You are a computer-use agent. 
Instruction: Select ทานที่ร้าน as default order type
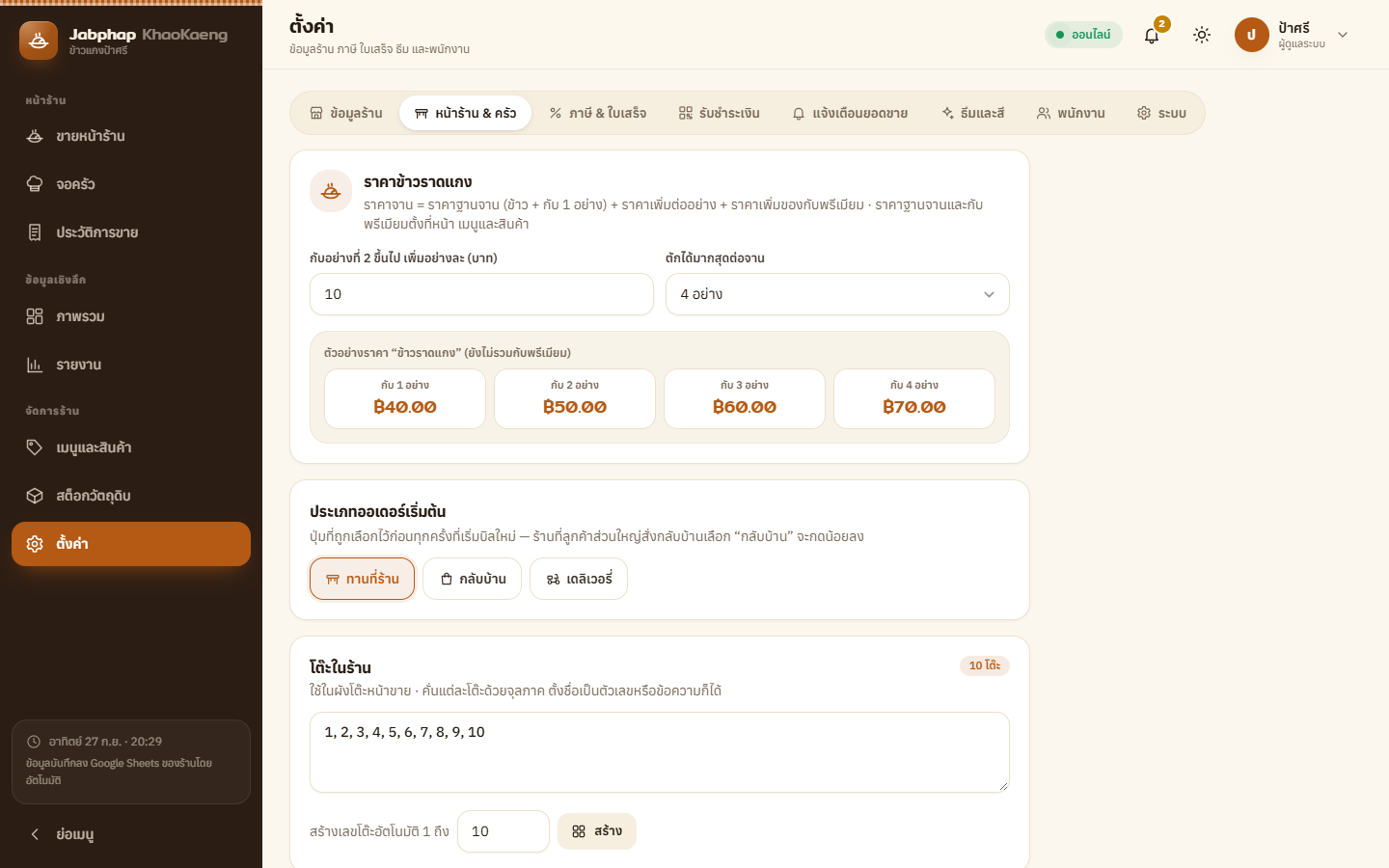tap(362, 579)
